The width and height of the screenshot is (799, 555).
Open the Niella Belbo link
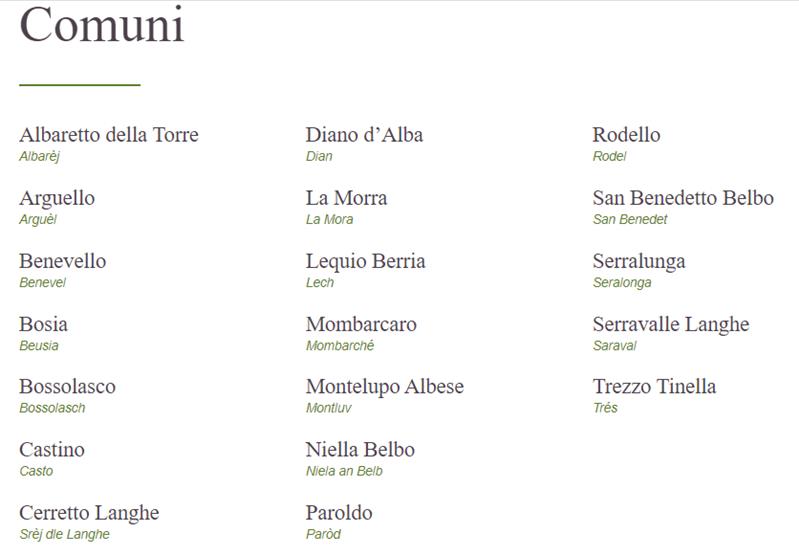click(360, 450)
